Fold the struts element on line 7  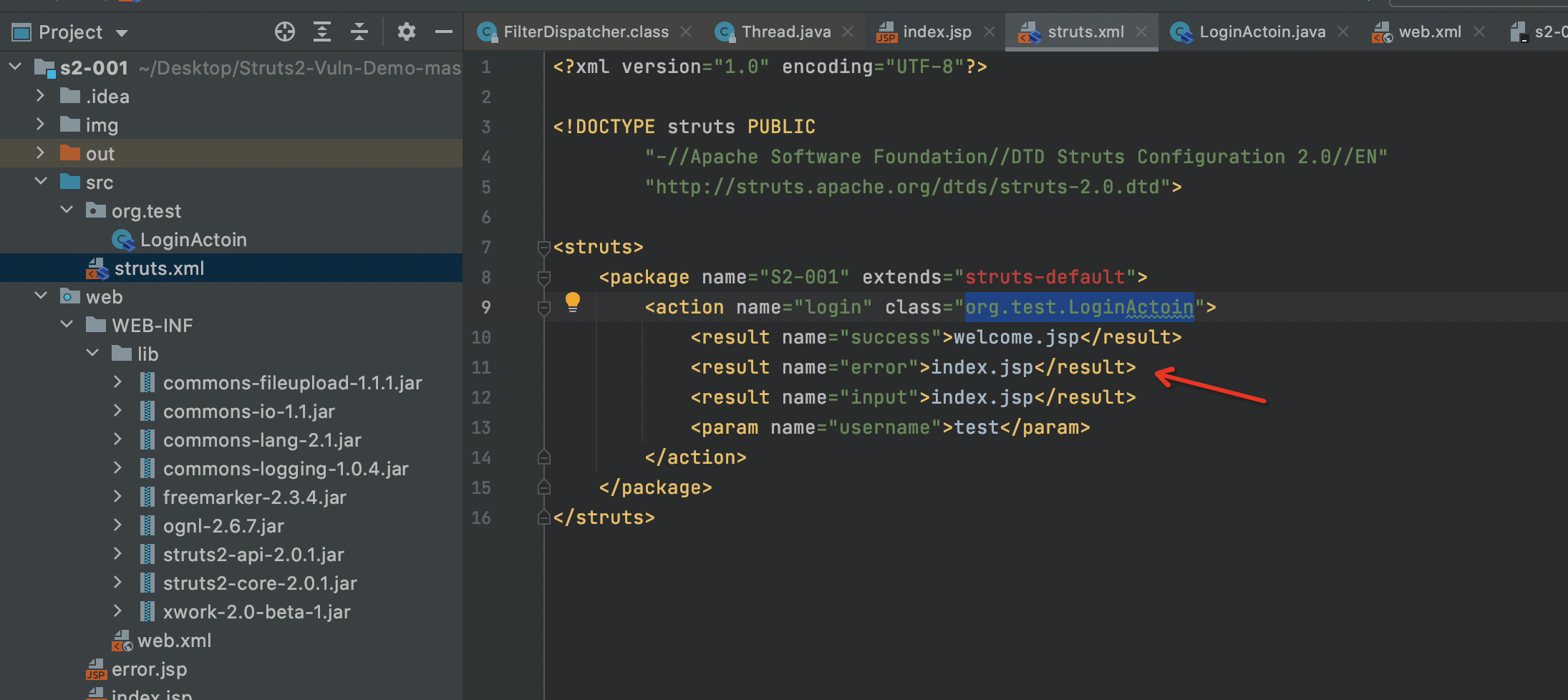point(543,248)
